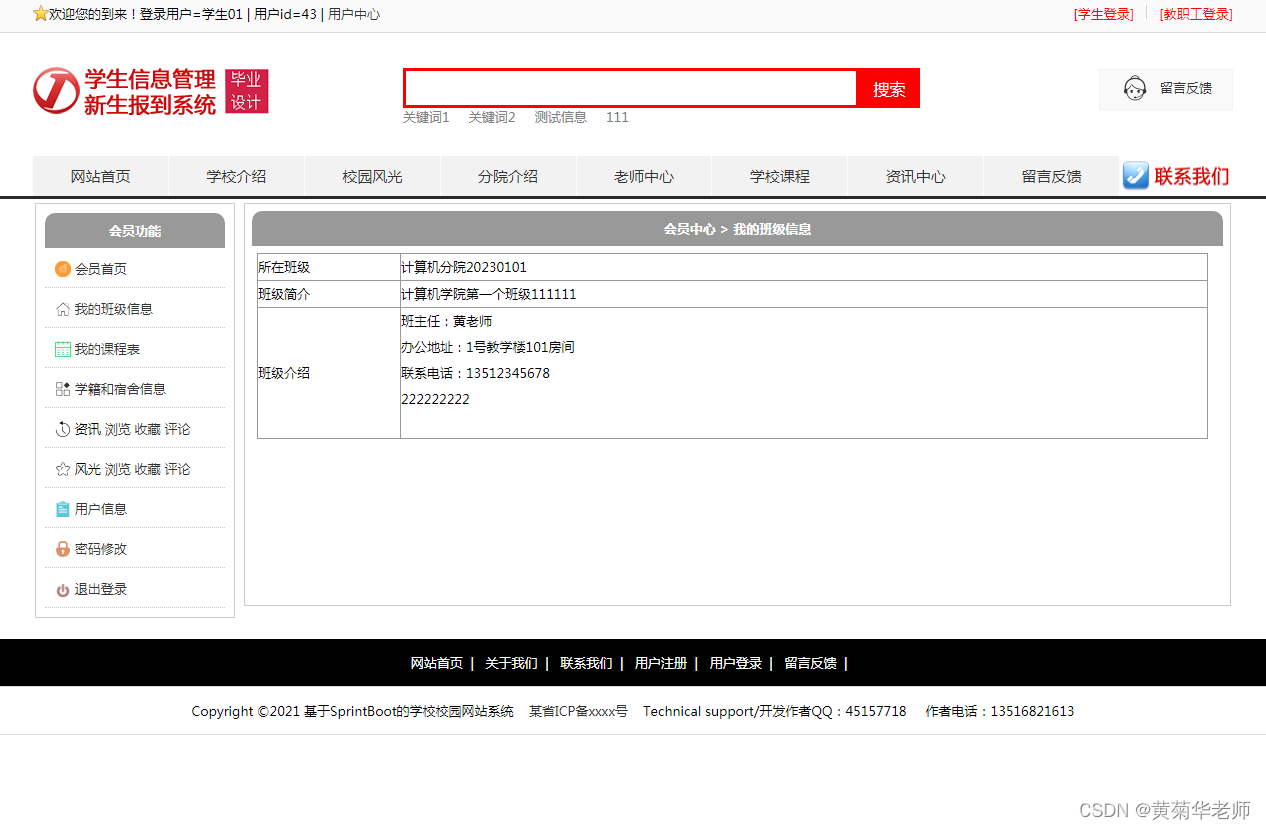Click the 关键词2 search suggestion
Screen dimensions: 1266x830
point(492,117)
